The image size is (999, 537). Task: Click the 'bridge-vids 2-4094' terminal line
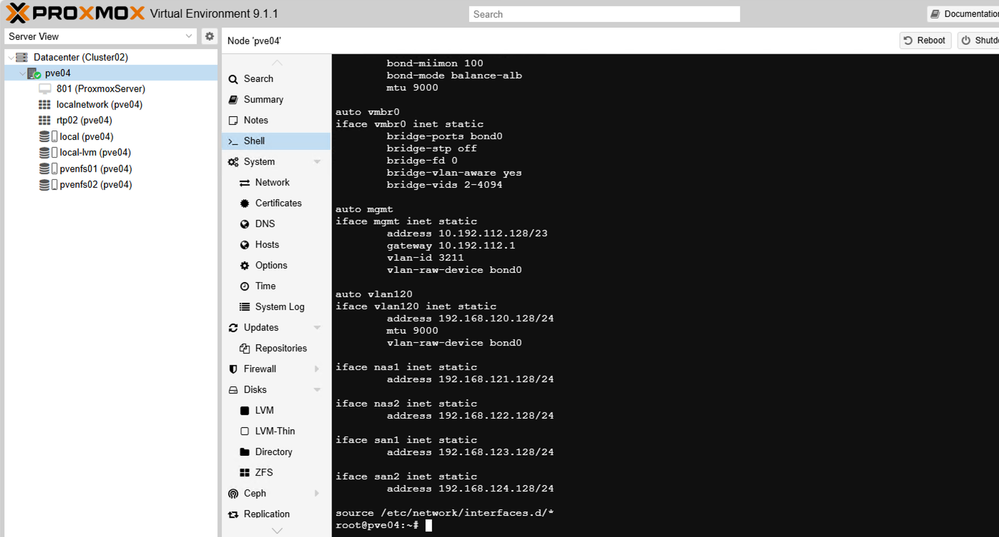[444, 185]
